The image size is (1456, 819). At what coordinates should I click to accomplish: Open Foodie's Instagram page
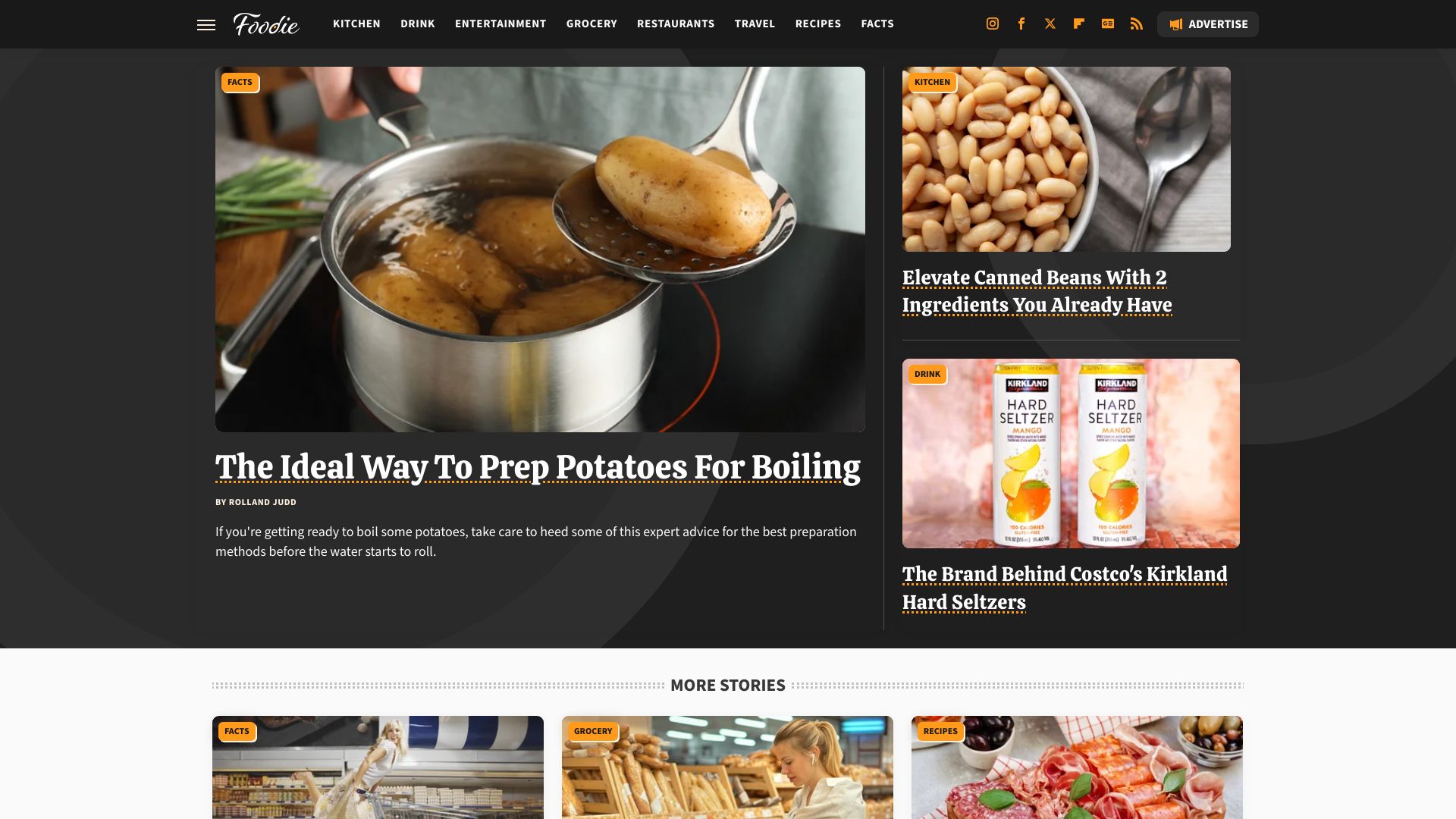click(992, 24)
